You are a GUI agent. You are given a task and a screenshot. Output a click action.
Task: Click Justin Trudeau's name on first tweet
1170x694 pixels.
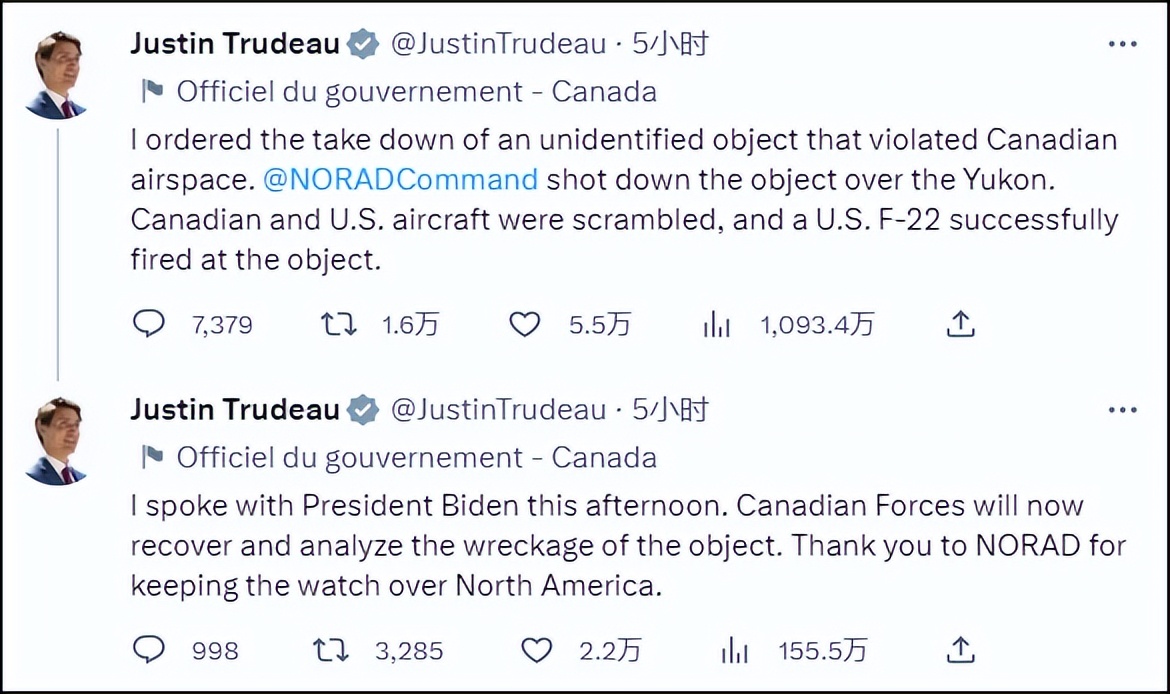tap(236, 44)
